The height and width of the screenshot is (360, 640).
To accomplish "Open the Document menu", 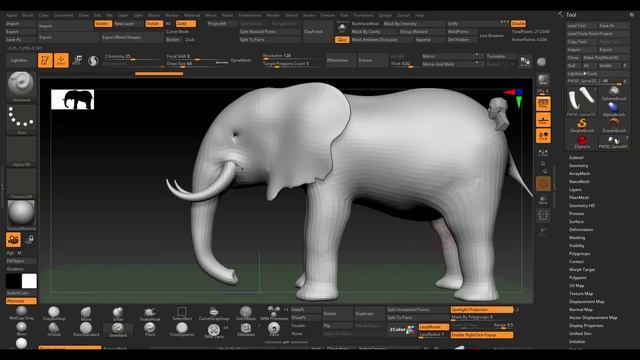I will coord(63,15).
